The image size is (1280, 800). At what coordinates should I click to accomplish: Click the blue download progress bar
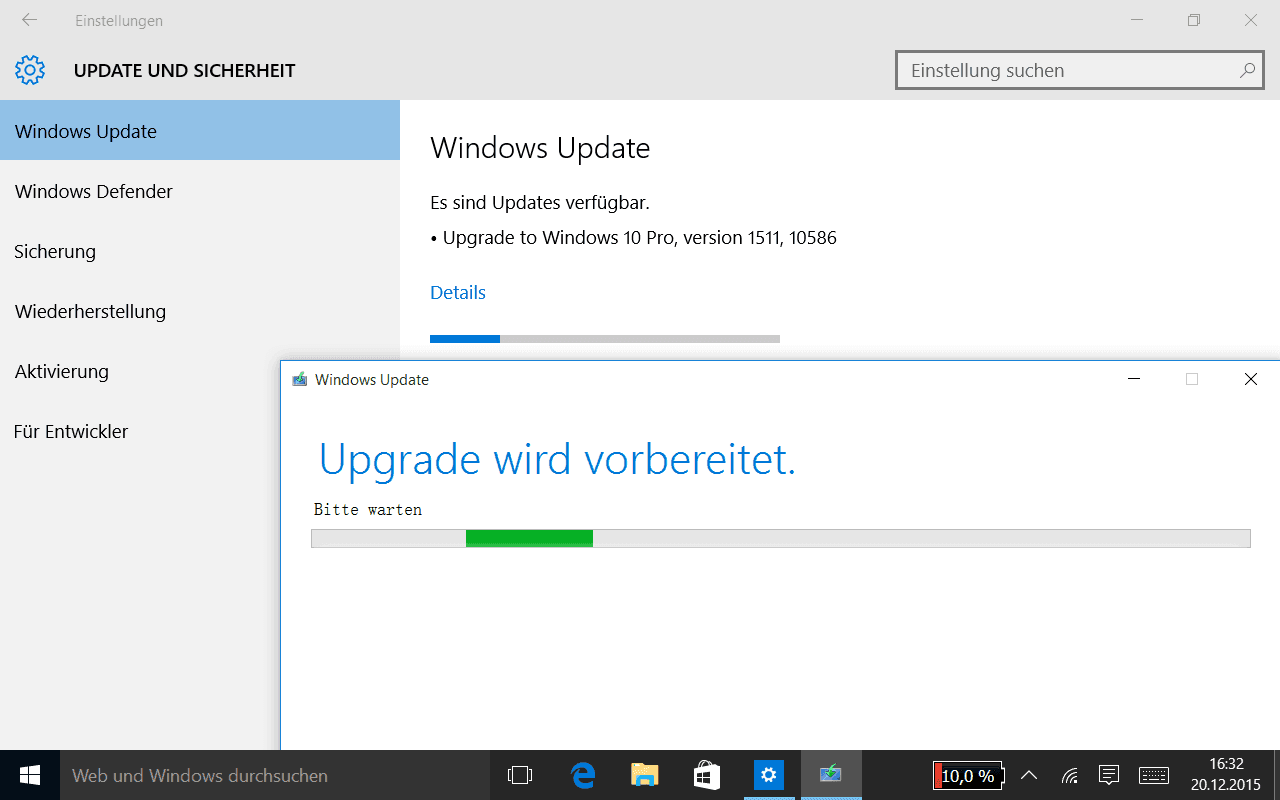tap(605, 339)
